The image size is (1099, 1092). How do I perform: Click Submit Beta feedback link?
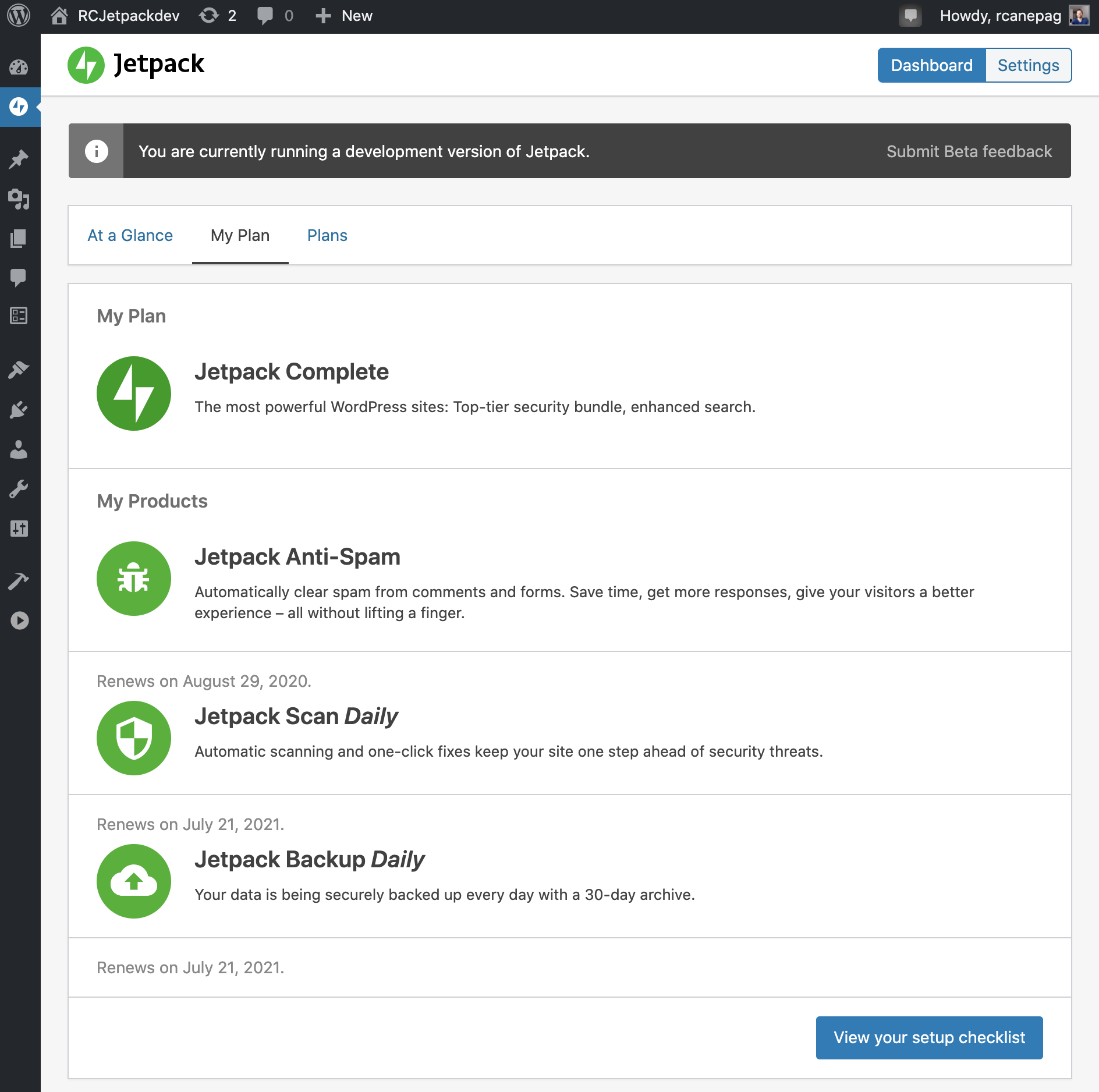coord(969,151)
